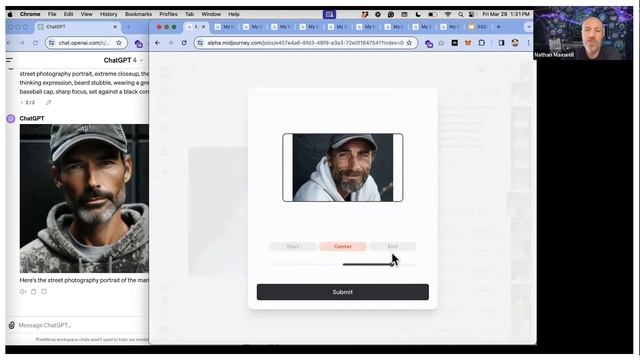Select the Center alignment option
This screenshot has width=640, height=360.
[x=342, y=246]
